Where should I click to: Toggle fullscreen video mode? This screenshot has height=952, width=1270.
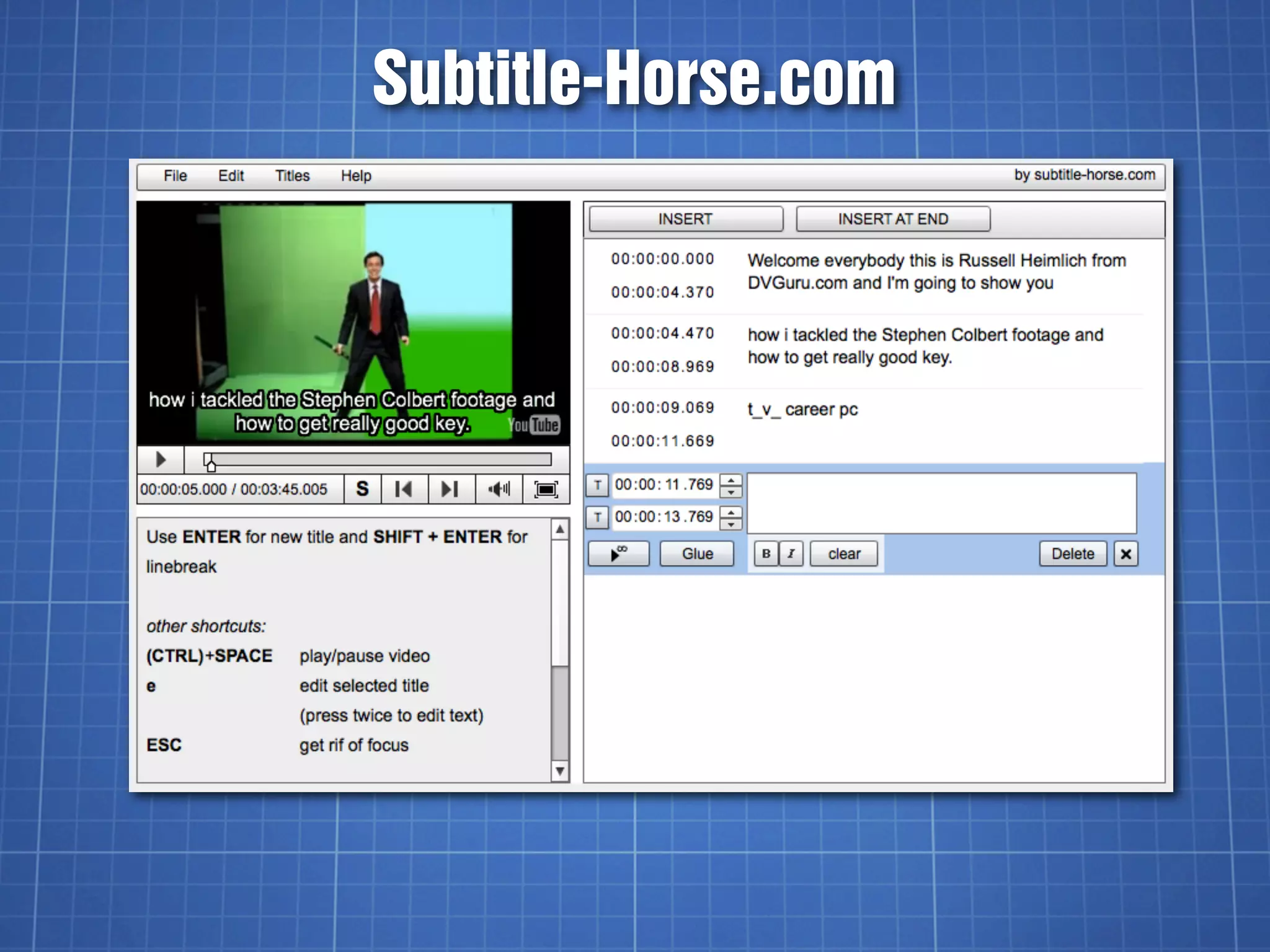(x=546, y=489)
